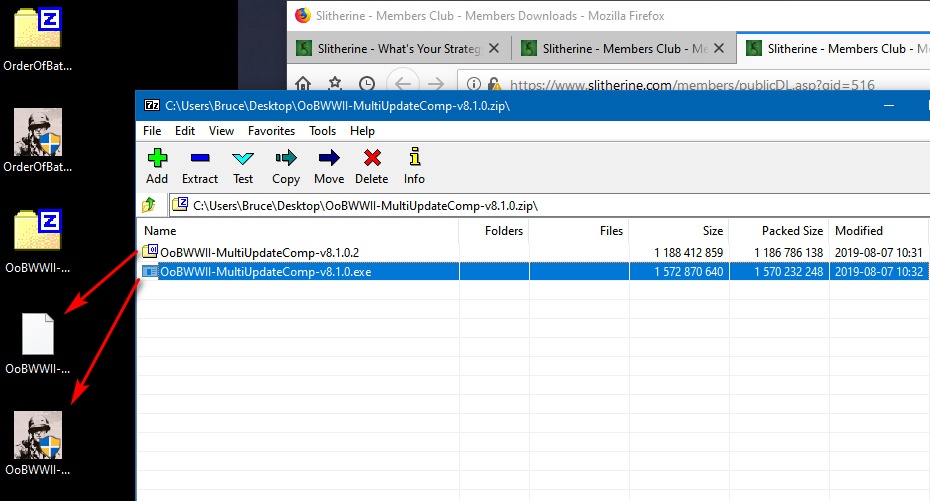The width and height of the screenshot is (930, 501).
Task: Click the Move toolbar icon
Action: pyautogui.click(x=329, y=165)
